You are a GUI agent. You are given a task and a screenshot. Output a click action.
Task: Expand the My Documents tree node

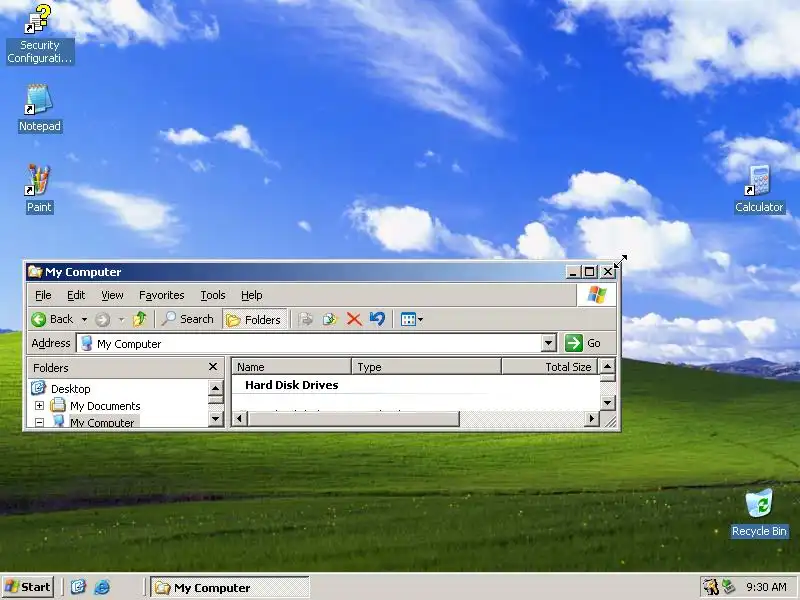click(x=39, y=406)
